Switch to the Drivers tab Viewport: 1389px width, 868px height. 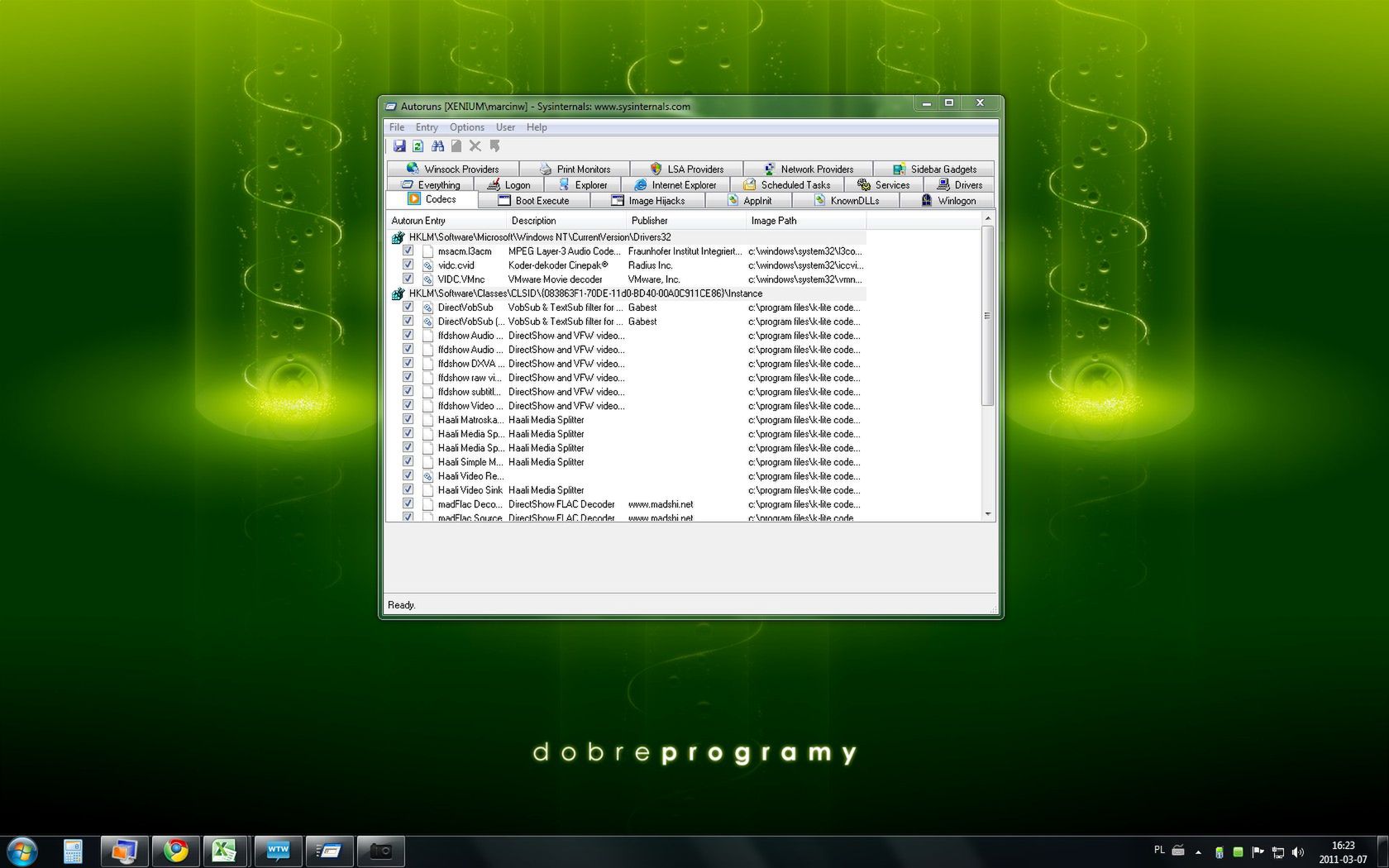(959, 184)
